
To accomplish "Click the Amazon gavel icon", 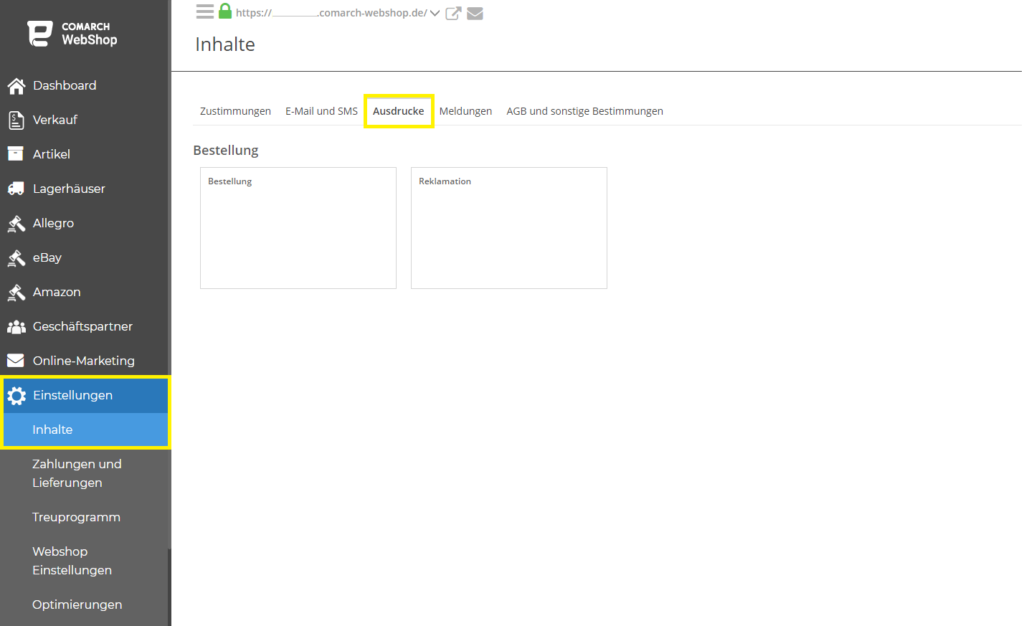I will tap(16, 292).
